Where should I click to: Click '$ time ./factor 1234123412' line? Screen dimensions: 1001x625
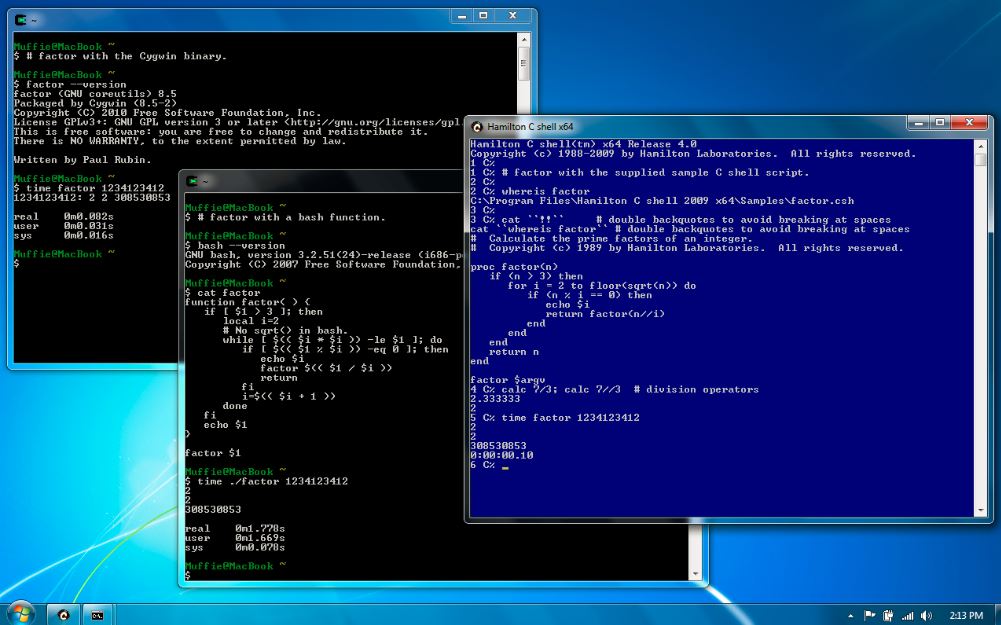pyautogui.click(x=266, y=481)
